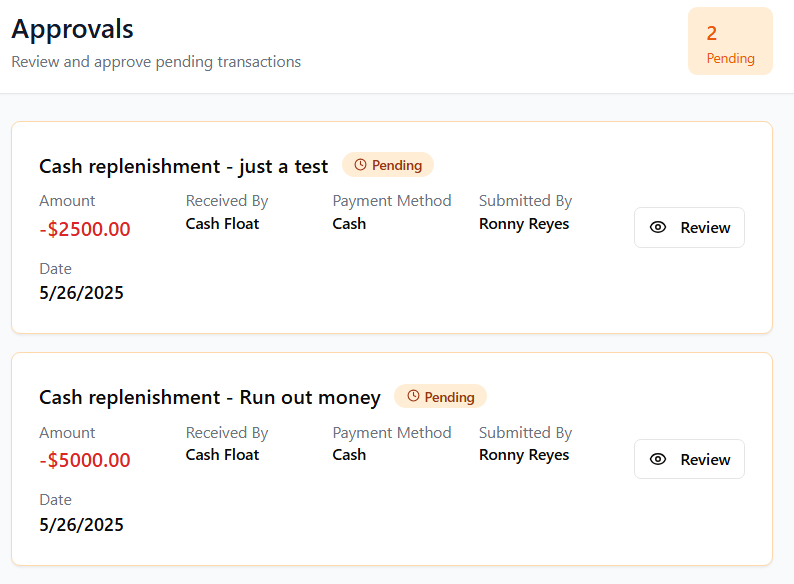Click the Pending label on the just a test card
The width and height of the screenshot is (794, 584).
point(397,165)
